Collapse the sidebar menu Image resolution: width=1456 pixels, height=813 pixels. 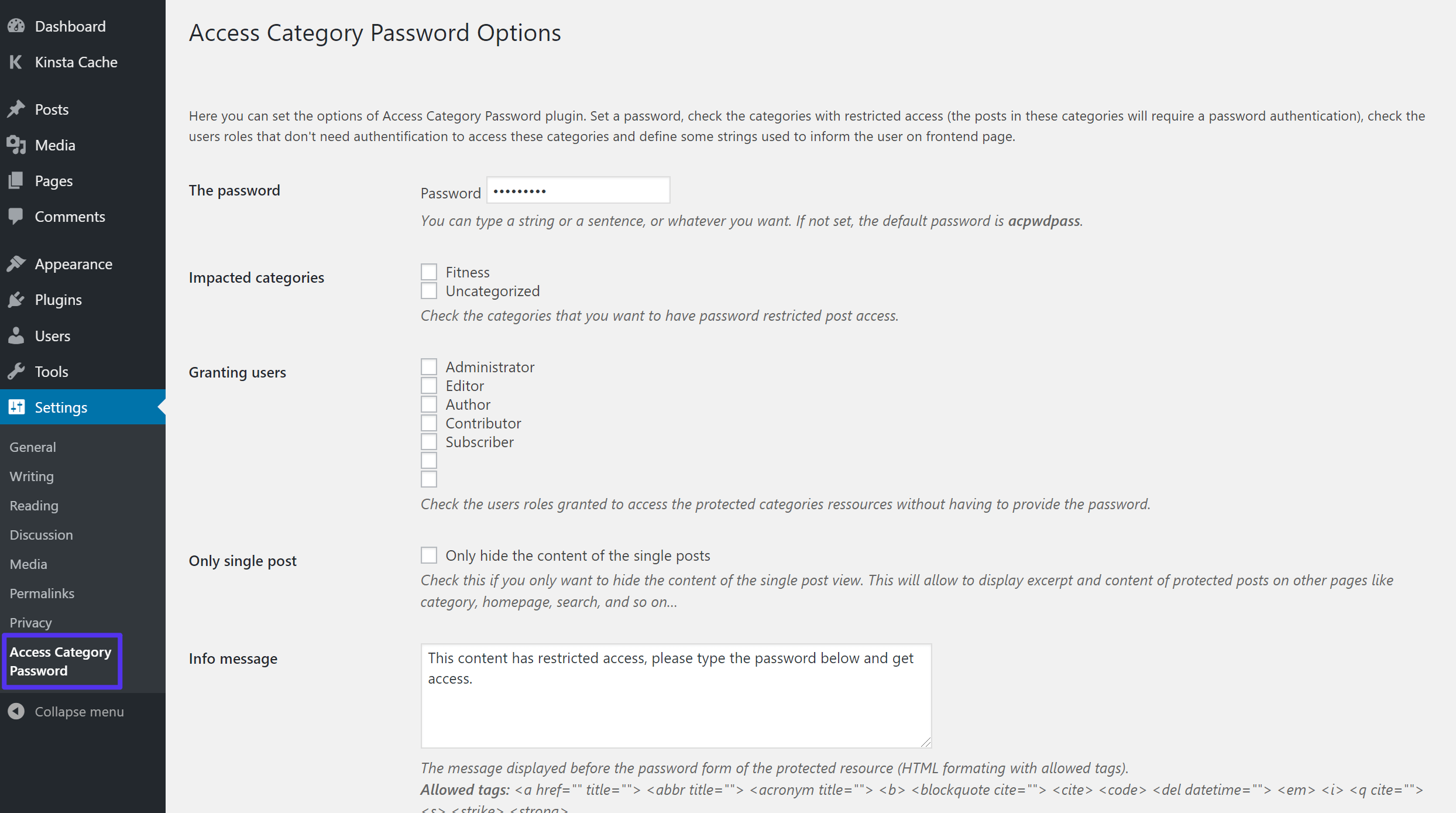click(x=79, y=711)
